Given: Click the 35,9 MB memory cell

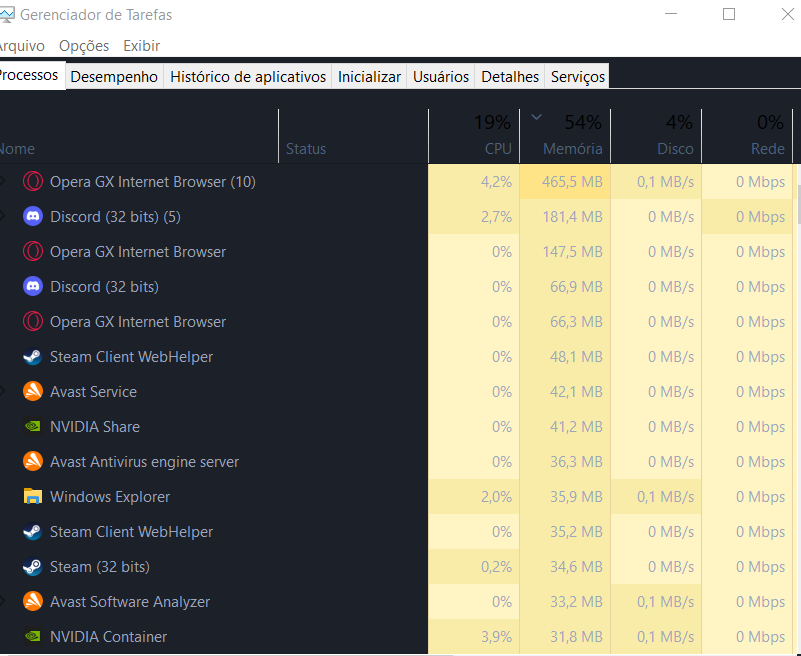Looking at the screenshot, I should [x=565, y=497].
